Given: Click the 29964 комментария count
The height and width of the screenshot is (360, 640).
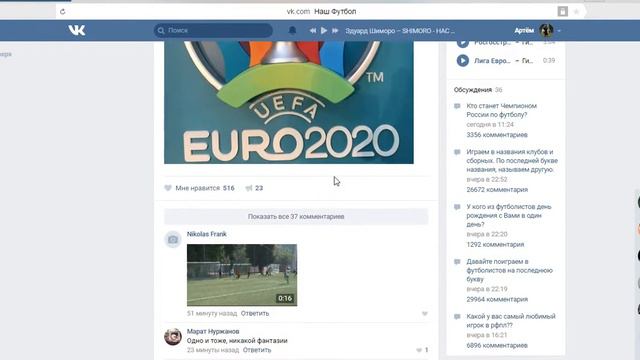Looking at the screenshot, I should point(497,299).
